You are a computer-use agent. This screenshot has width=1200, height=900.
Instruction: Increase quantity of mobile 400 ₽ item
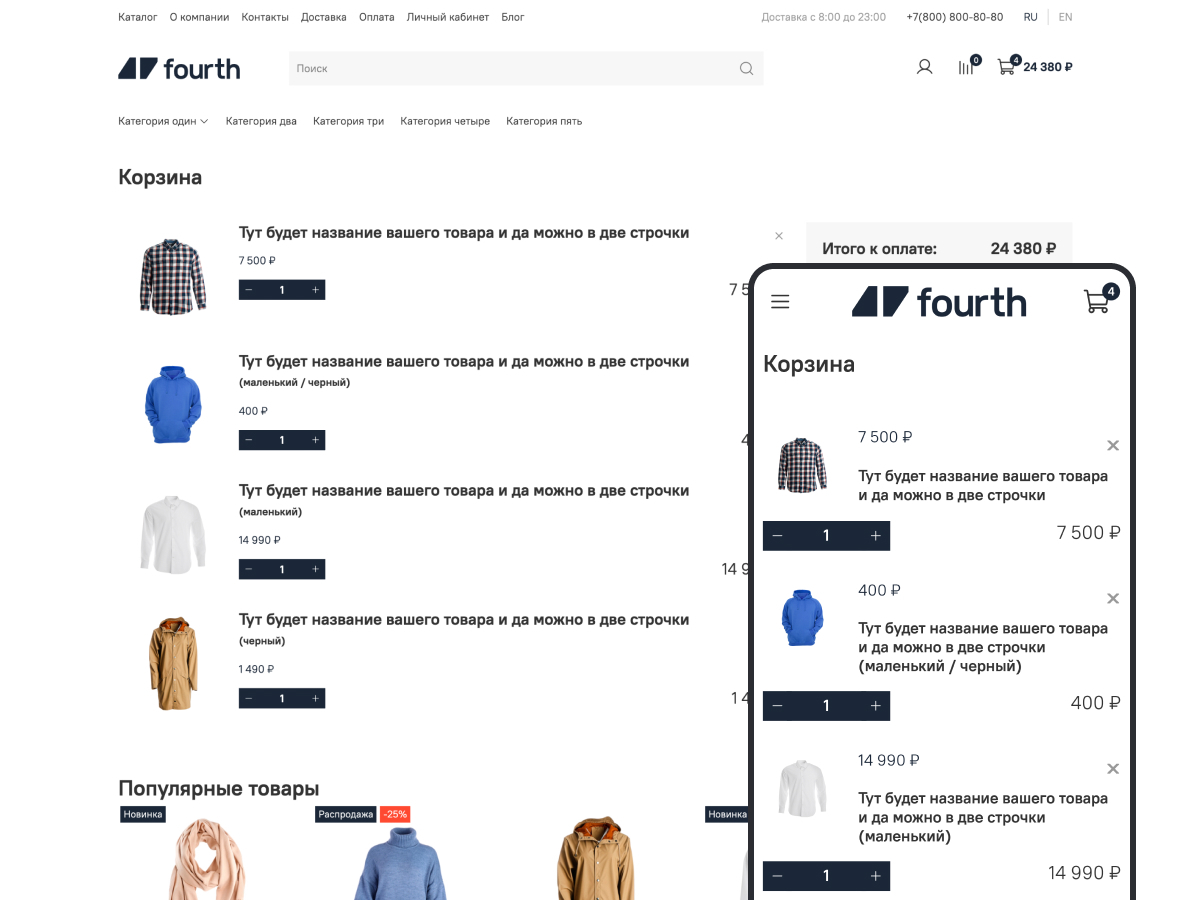tap(875, 706)
